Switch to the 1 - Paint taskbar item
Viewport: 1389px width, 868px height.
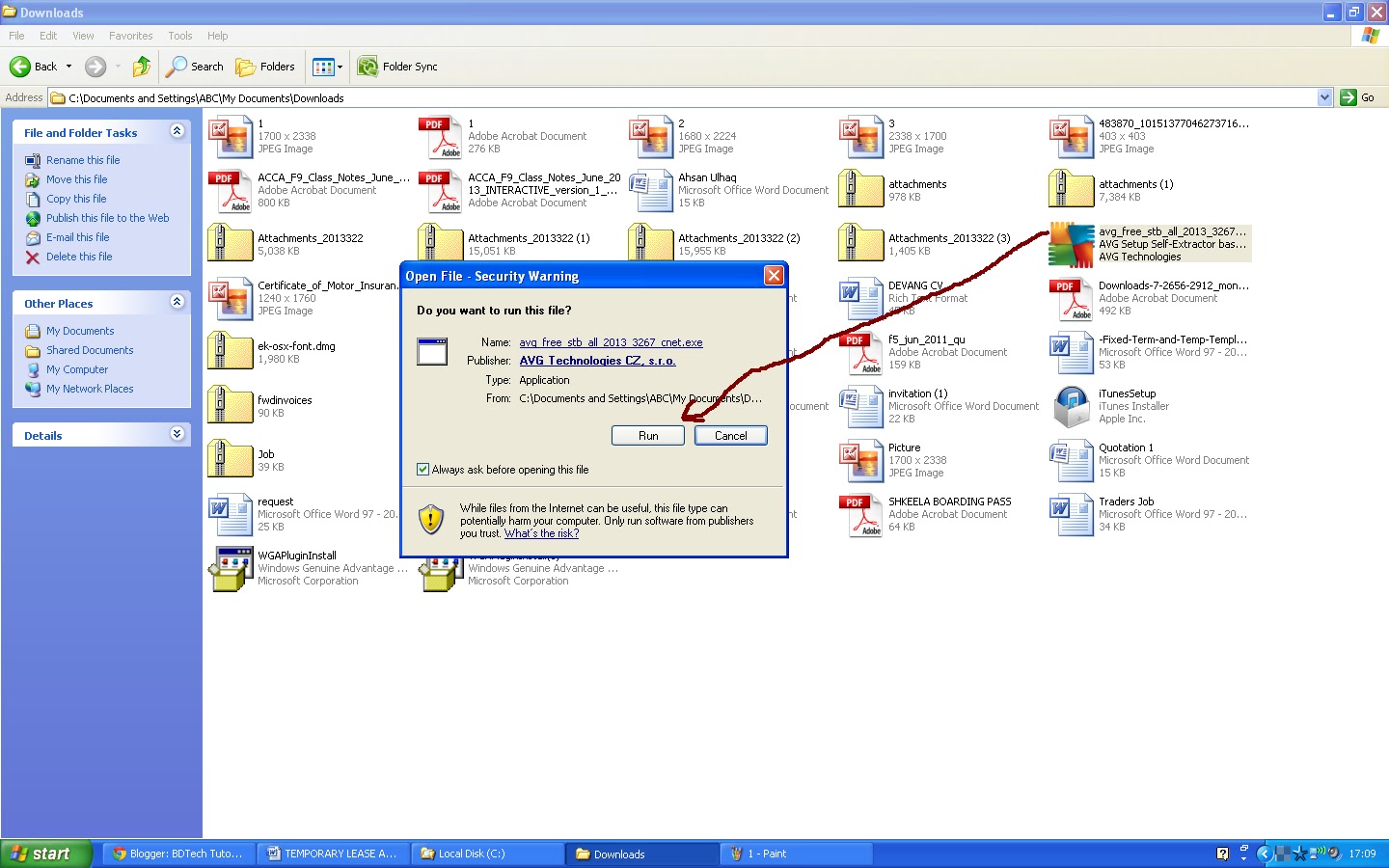pos(798,854)
